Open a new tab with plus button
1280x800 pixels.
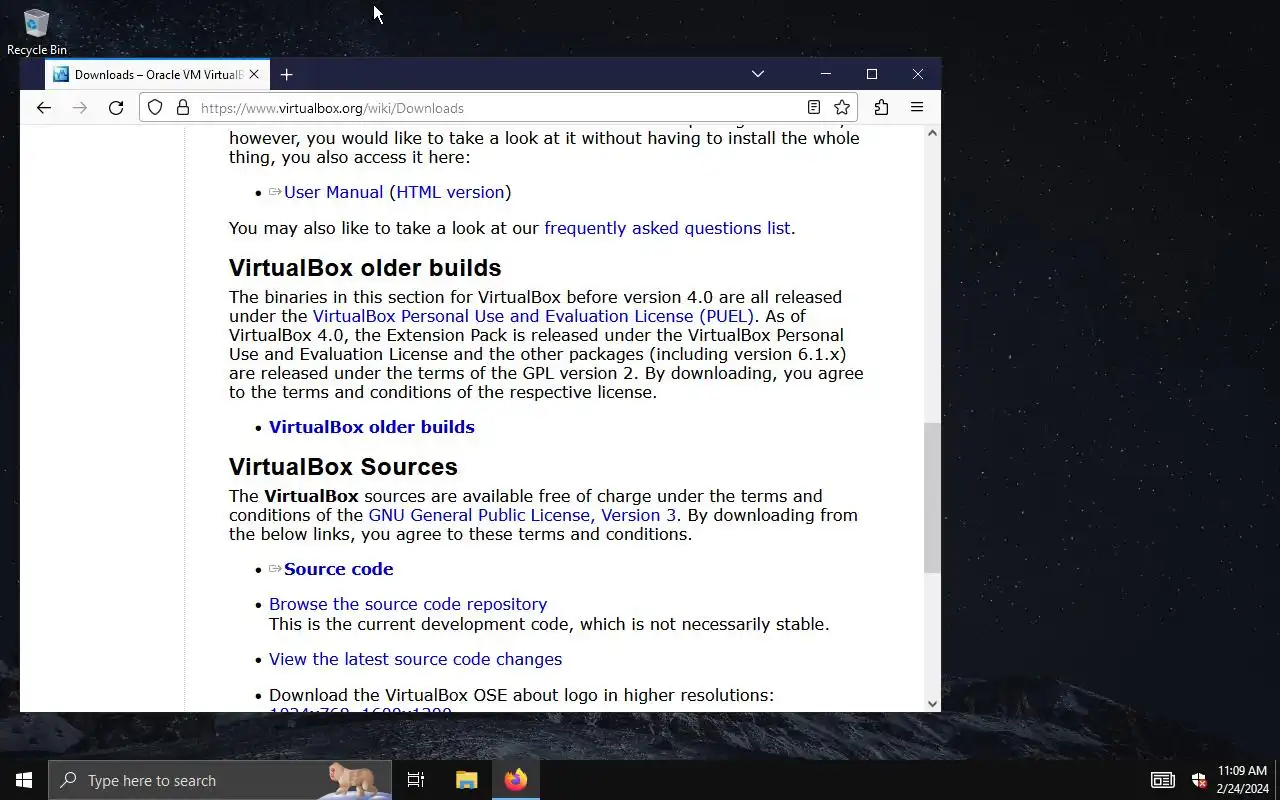click(x=287, y=74)
